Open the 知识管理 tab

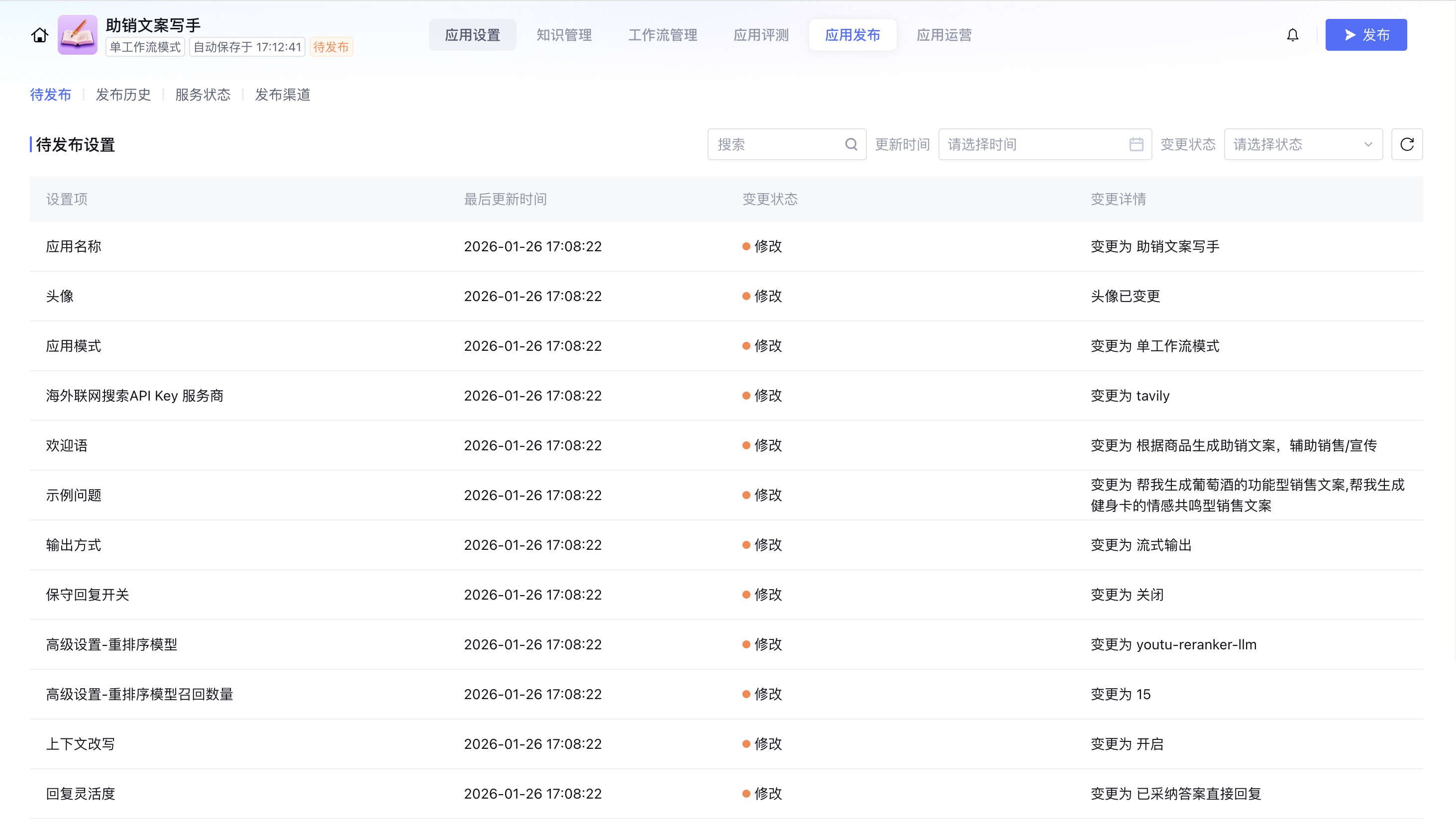(563, 35)
